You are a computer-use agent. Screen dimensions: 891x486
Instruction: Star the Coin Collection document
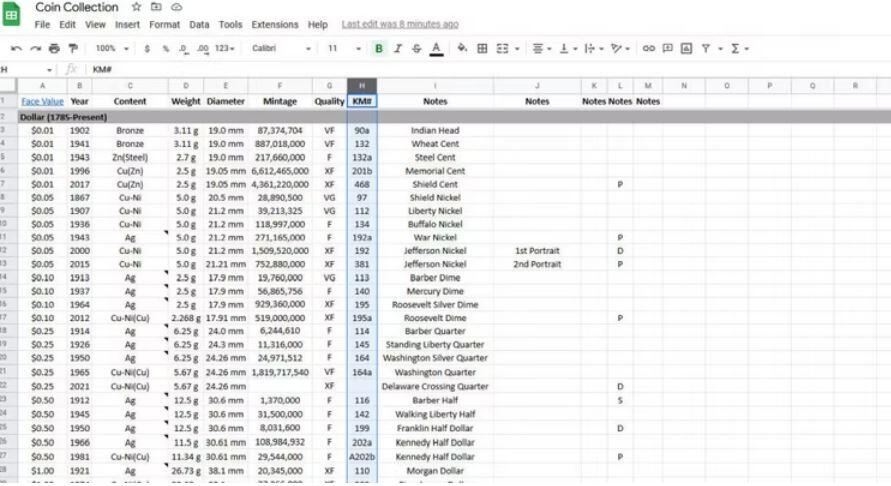click(136, 7)
